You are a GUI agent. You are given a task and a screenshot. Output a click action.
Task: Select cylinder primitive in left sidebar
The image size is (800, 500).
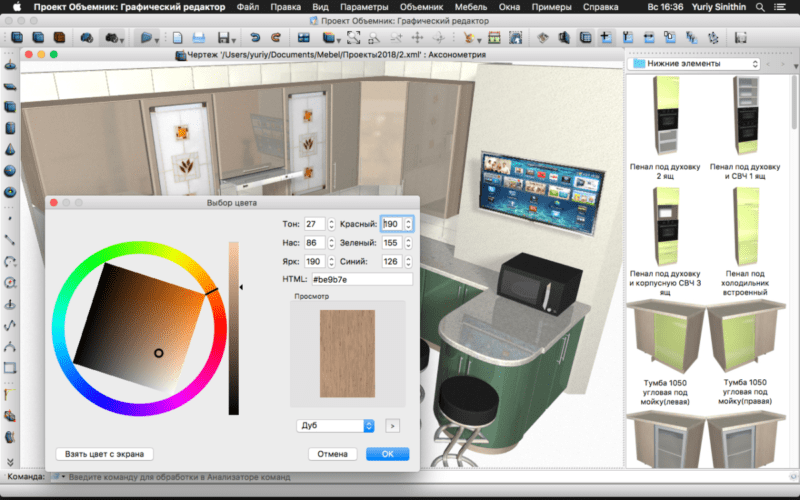click(x=10, y=128)
